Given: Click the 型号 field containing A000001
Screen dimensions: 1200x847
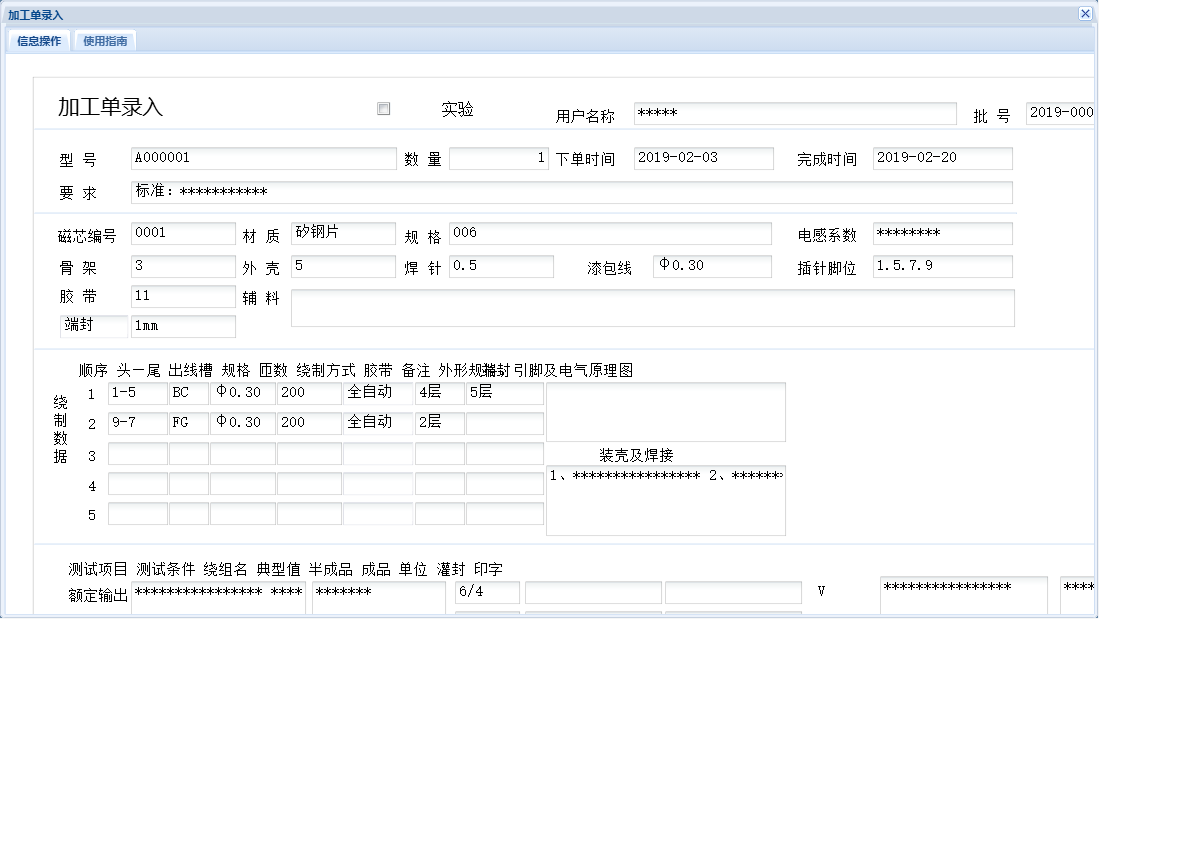Looking at the screenshot, I should pos(263,158).
